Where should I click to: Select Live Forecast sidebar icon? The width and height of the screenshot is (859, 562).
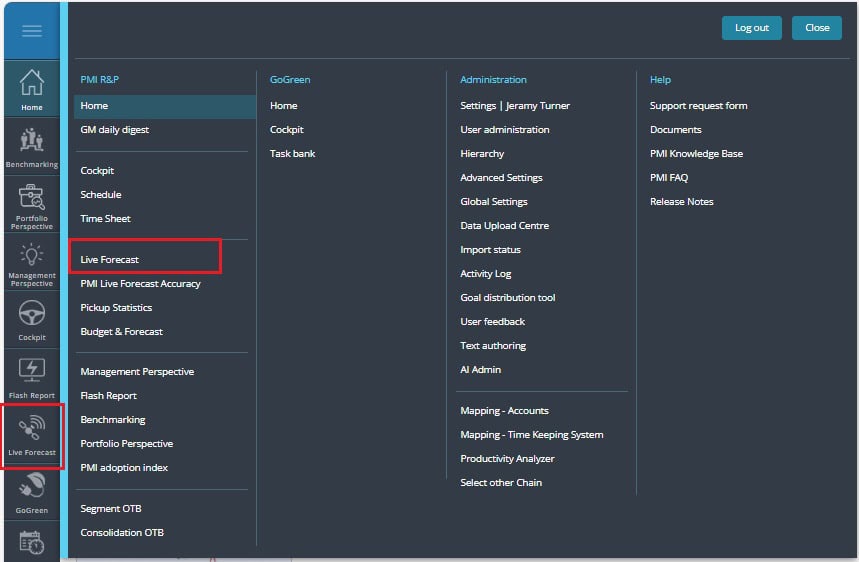tap(32, 436)
